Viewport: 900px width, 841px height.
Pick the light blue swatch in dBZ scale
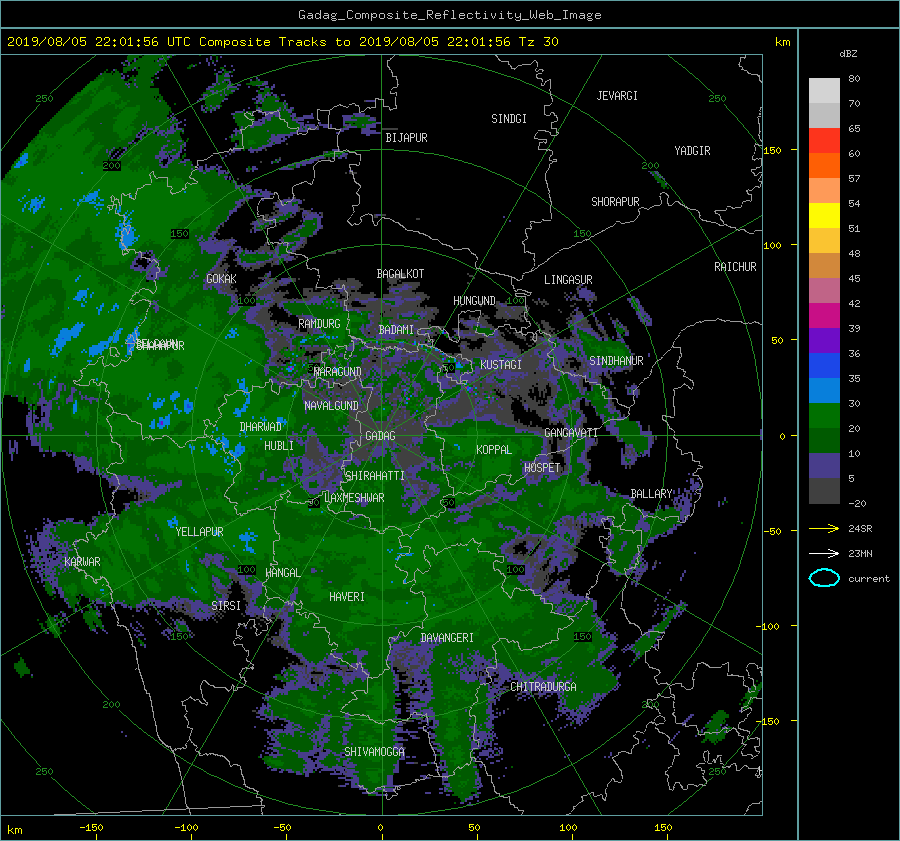click(824, 390)
